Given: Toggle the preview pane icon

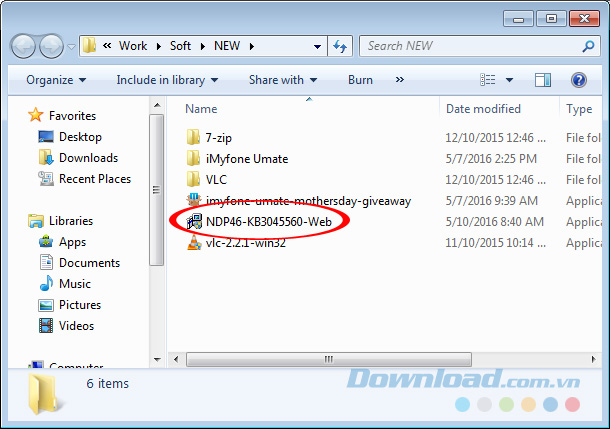Looking at the screenshot, I should [543, 80].
